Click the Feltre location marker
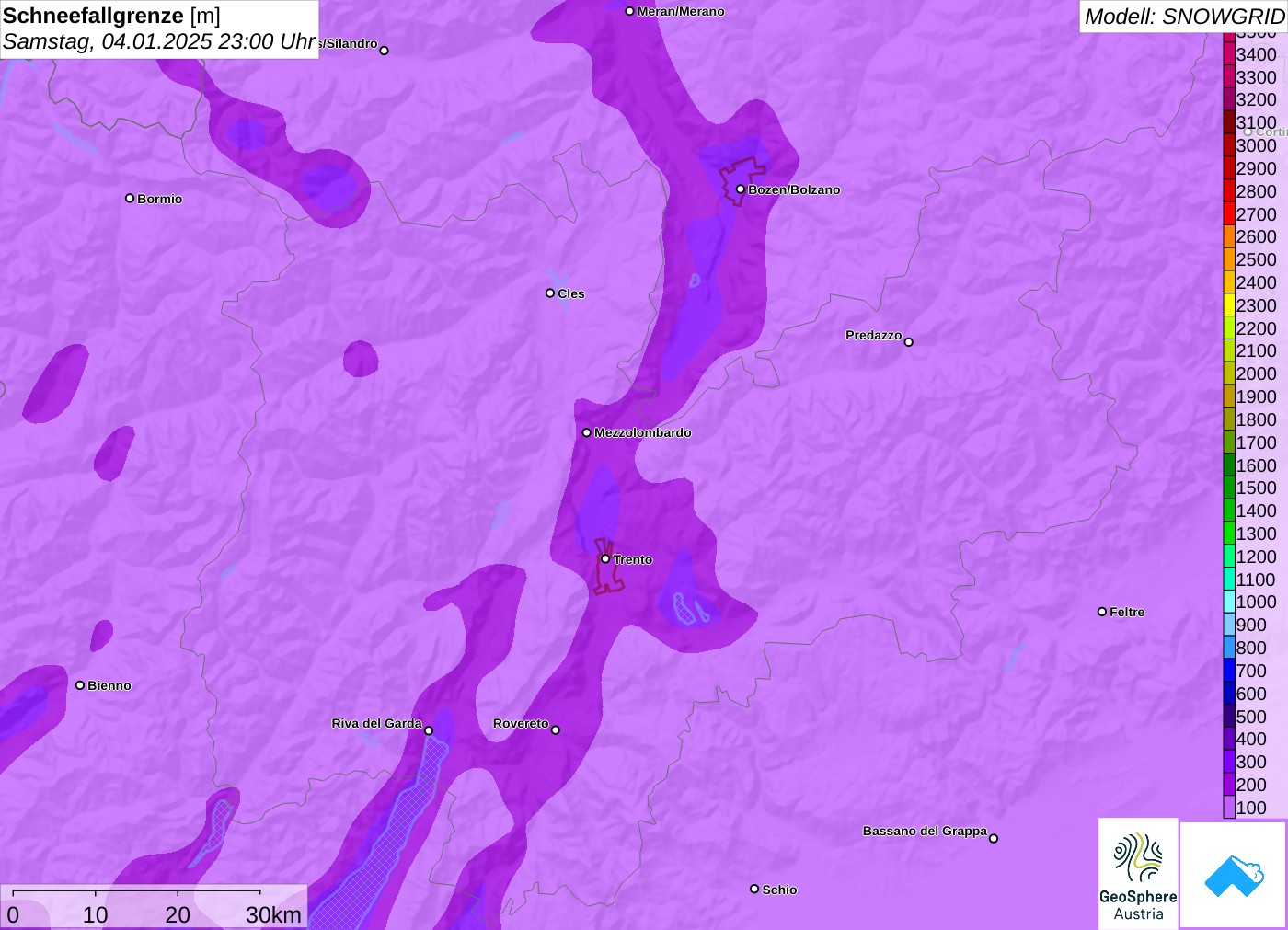 coord(1102,612)
